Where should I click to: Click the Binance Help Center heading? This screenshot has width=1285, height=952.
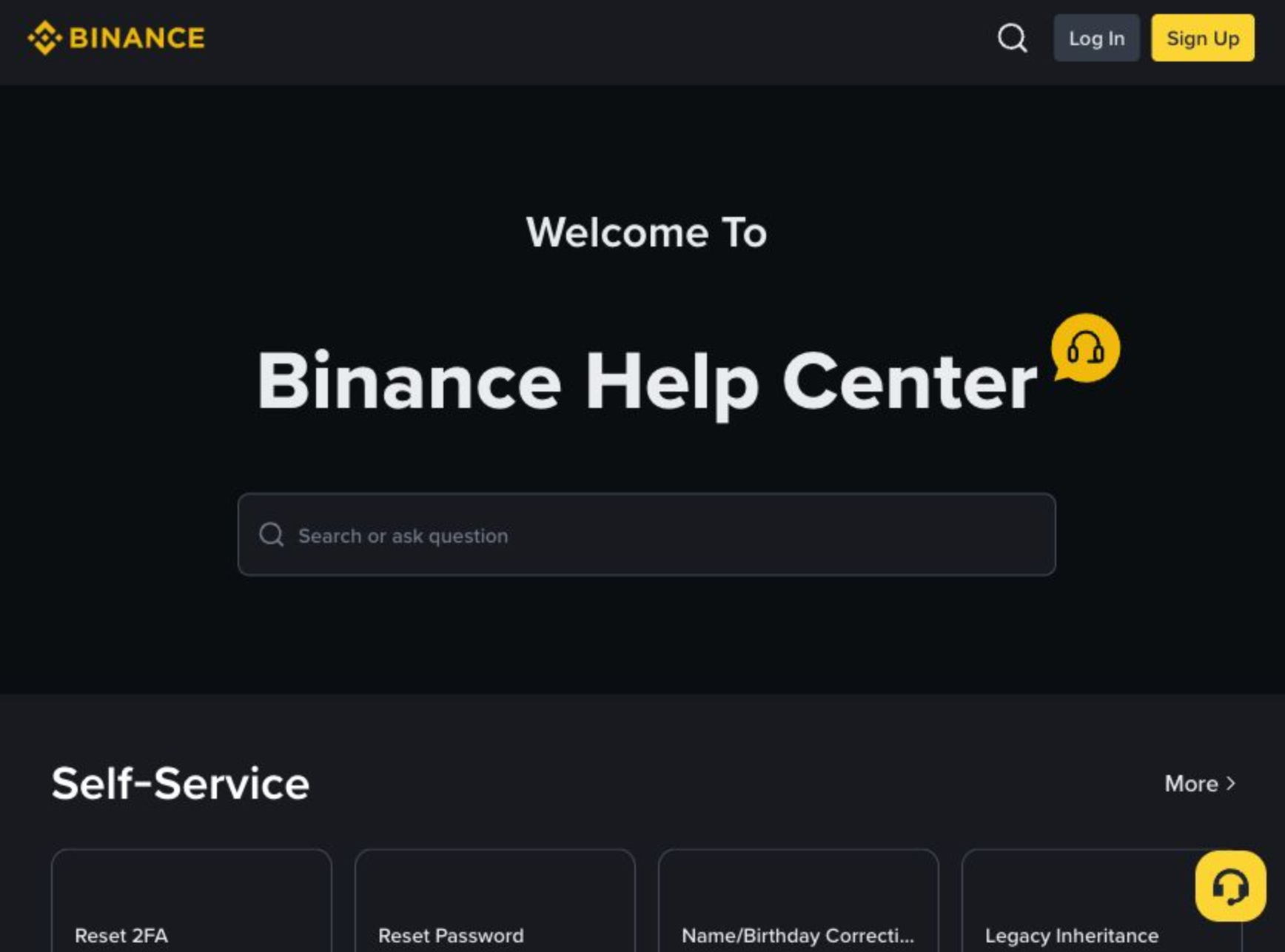(x=647, y=382)
